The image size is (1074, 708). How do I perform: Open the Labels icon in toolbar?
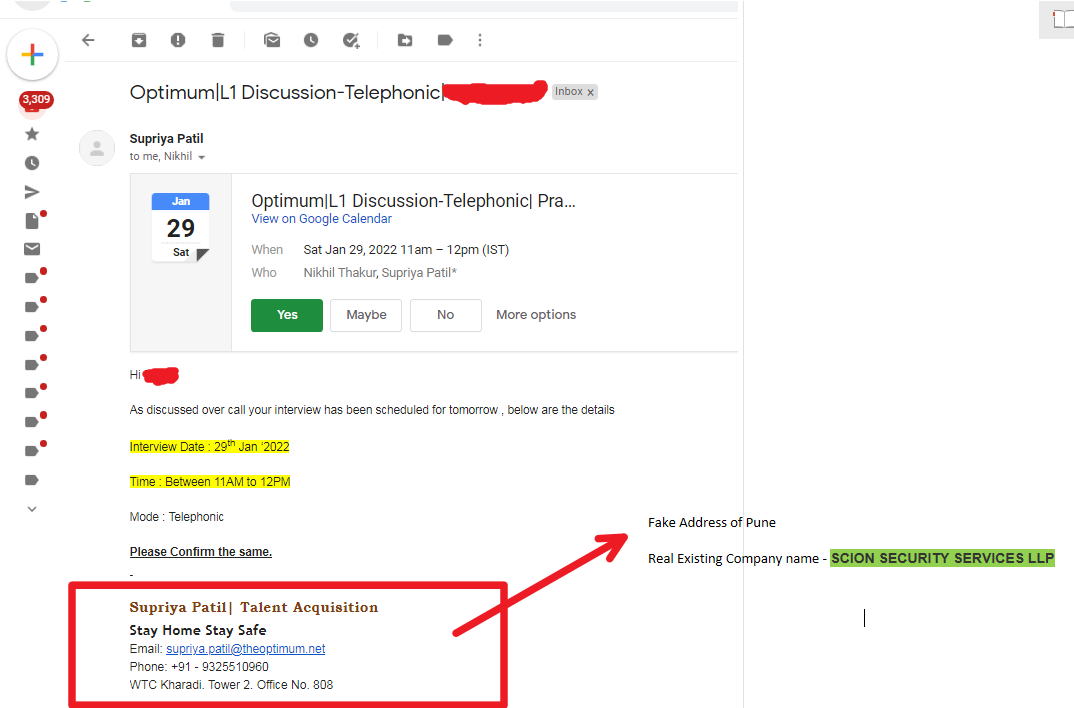(445, 40)
